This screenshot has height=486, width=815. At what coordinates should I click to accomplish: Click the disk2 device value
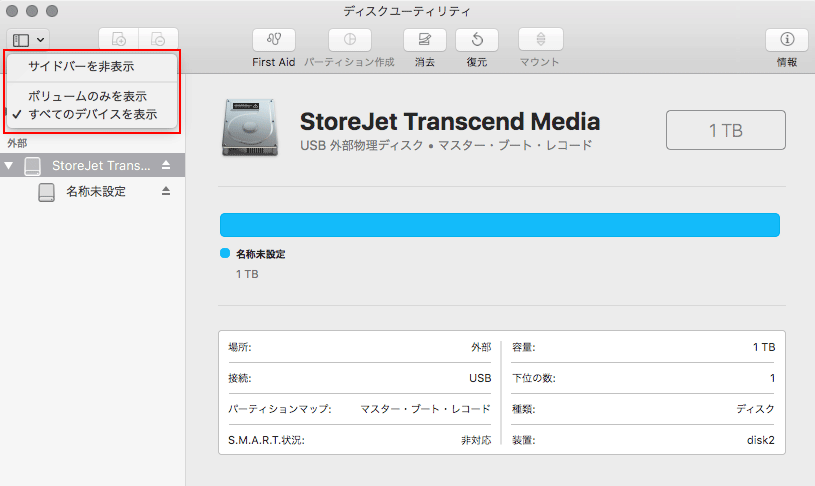pyautogui.click(x=760, y=440)
